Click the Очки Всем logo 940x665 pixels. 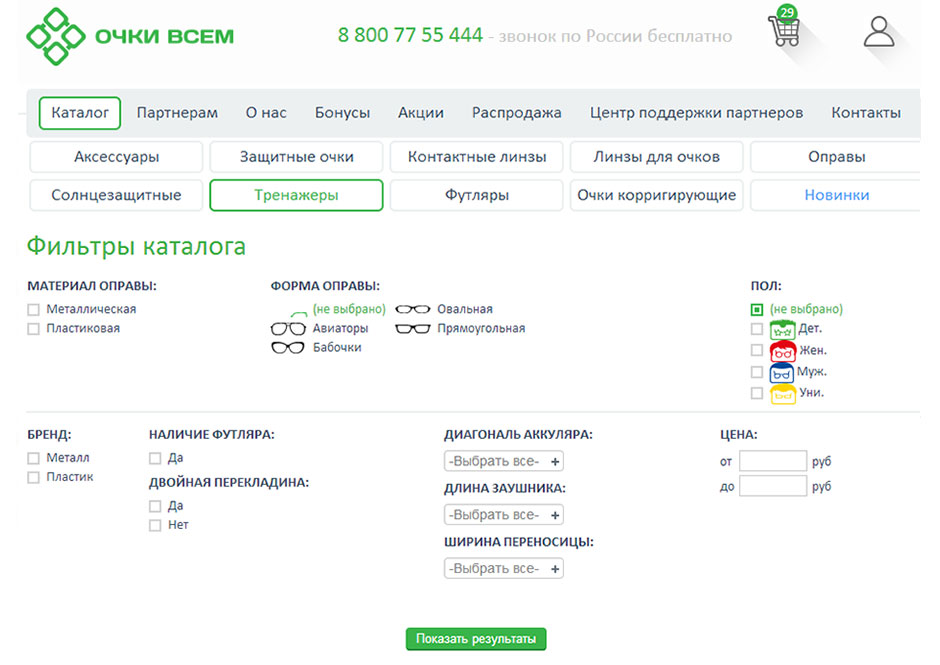click(130, 36)
